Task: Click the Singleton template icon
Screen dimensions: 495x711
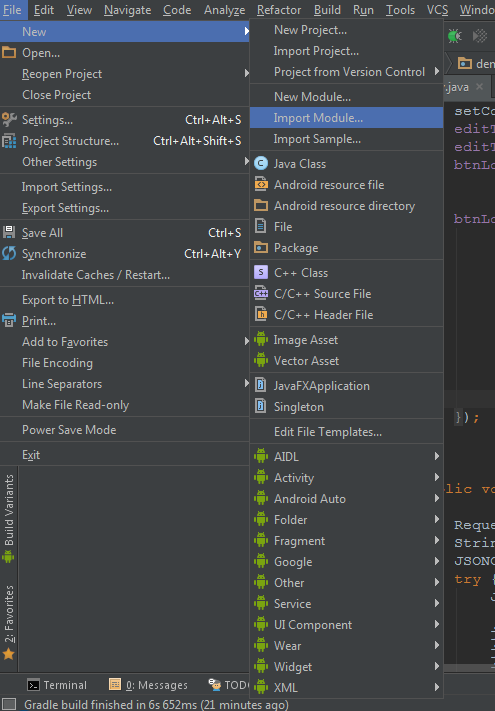Action: coord(261,406)
